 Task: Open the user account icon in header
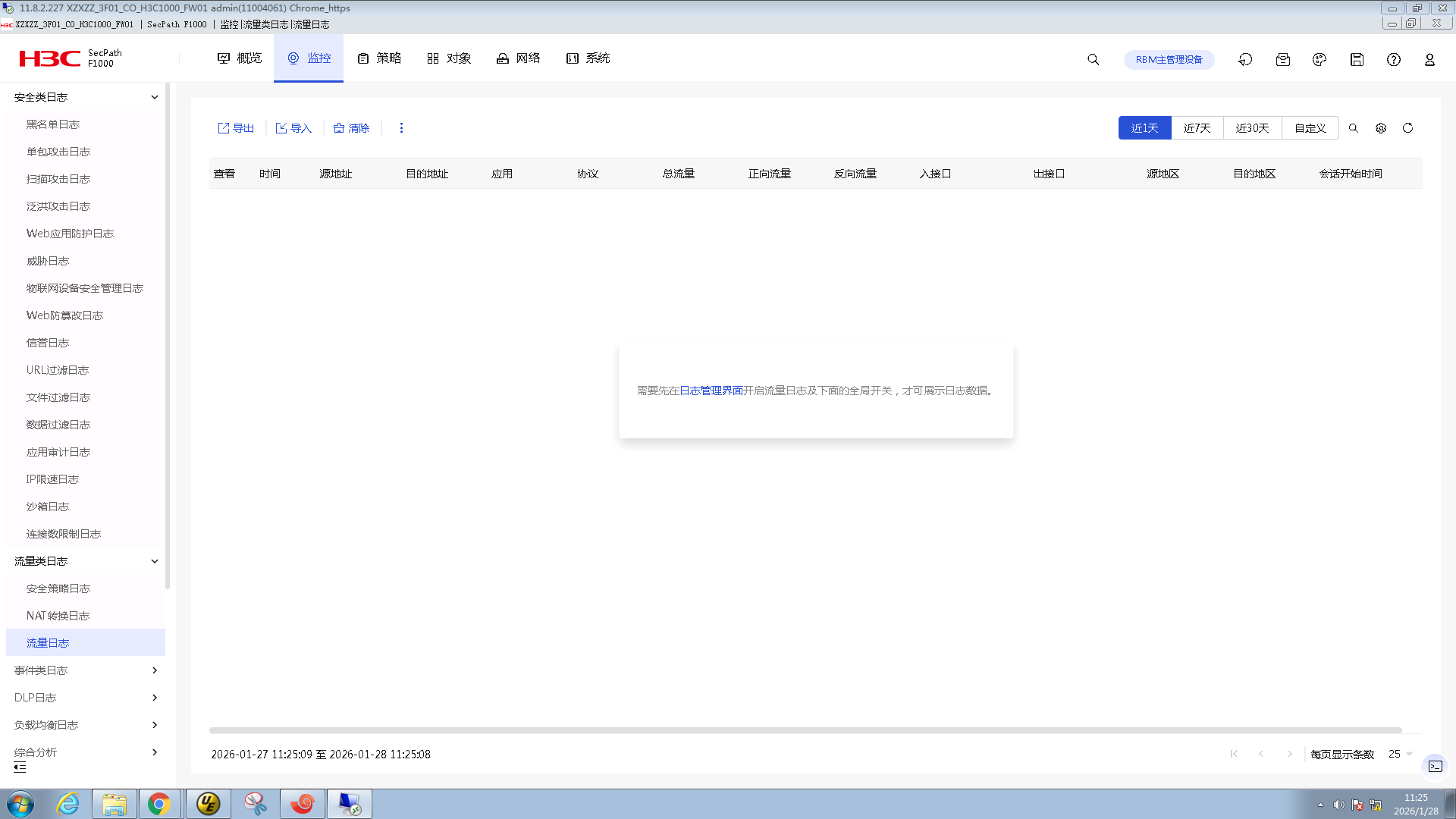coord(1429,59)
